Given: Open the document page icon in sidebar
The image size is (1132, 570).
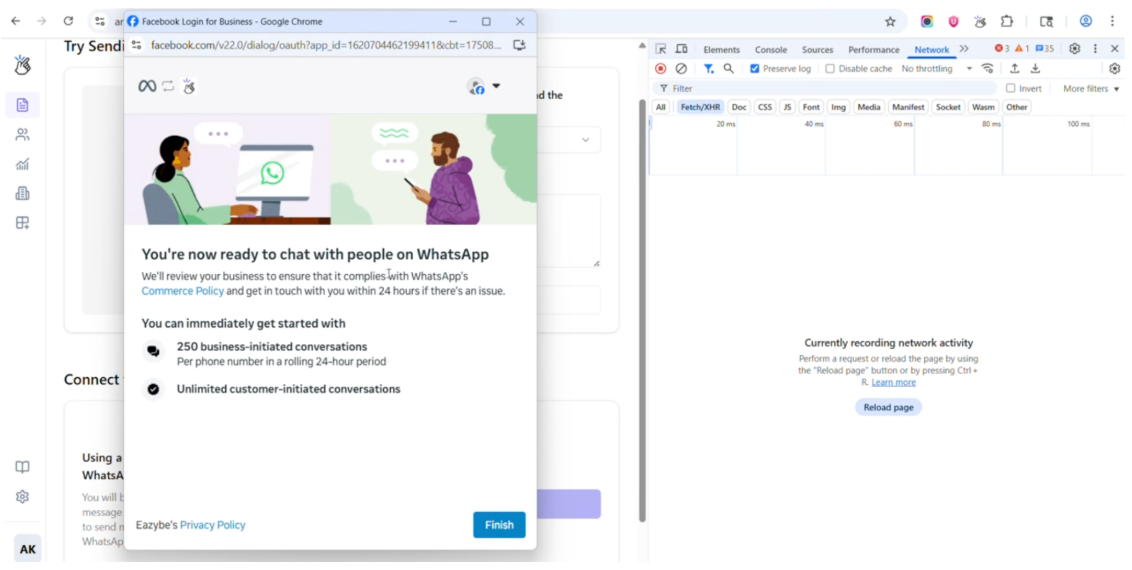Looking at the screenshot, I should pos(22,105).
